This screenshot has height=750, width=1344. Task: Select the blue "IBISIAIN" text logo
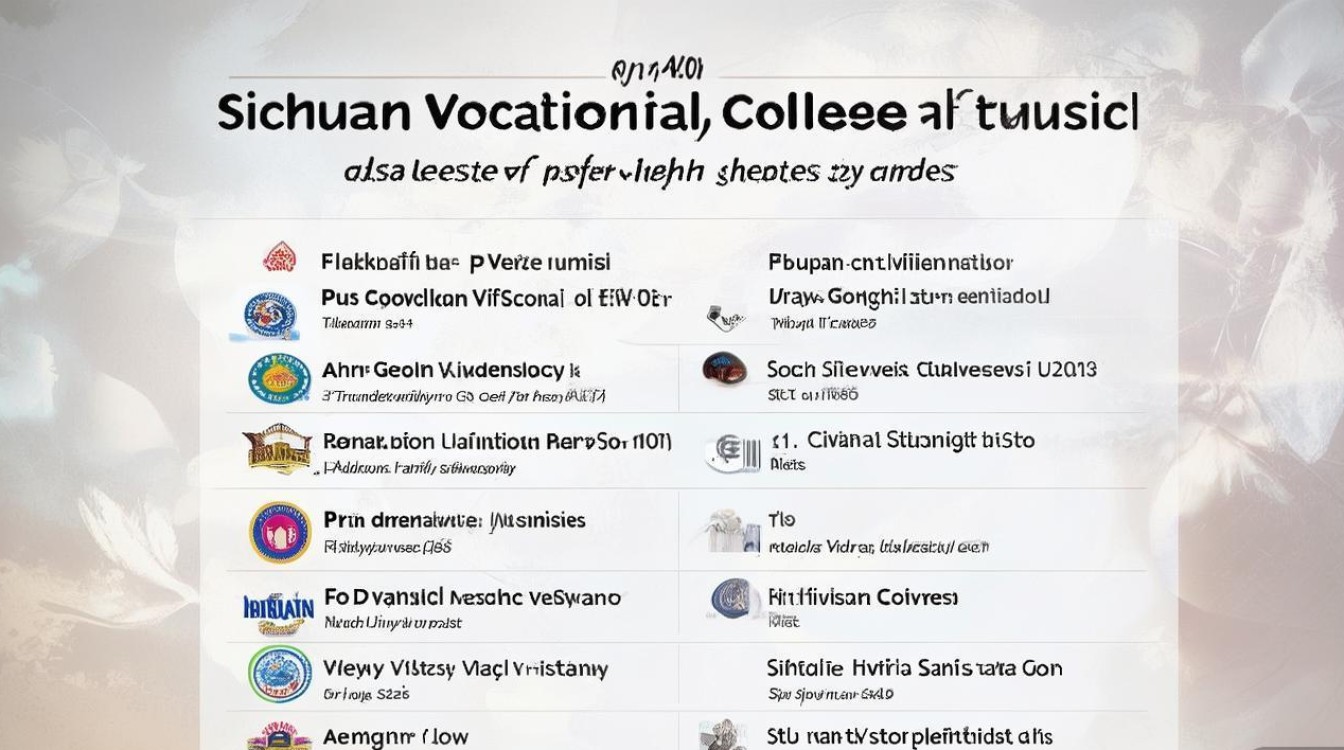coord(273,607)
